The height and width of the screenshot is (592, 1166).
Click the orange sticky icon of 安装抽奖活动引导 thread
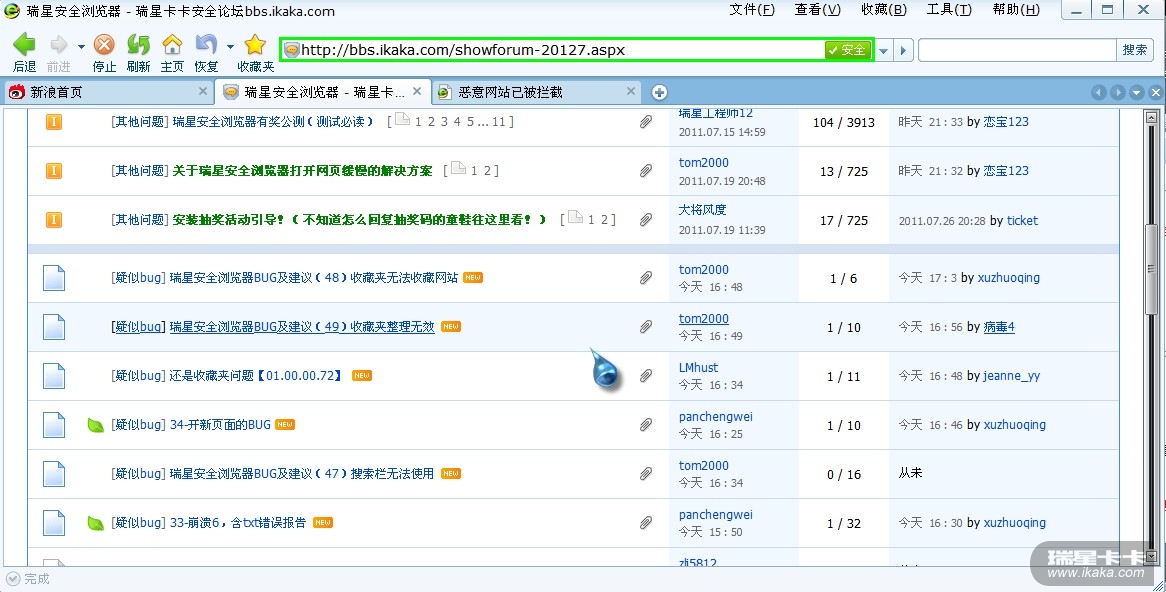(x=54, y=219)
